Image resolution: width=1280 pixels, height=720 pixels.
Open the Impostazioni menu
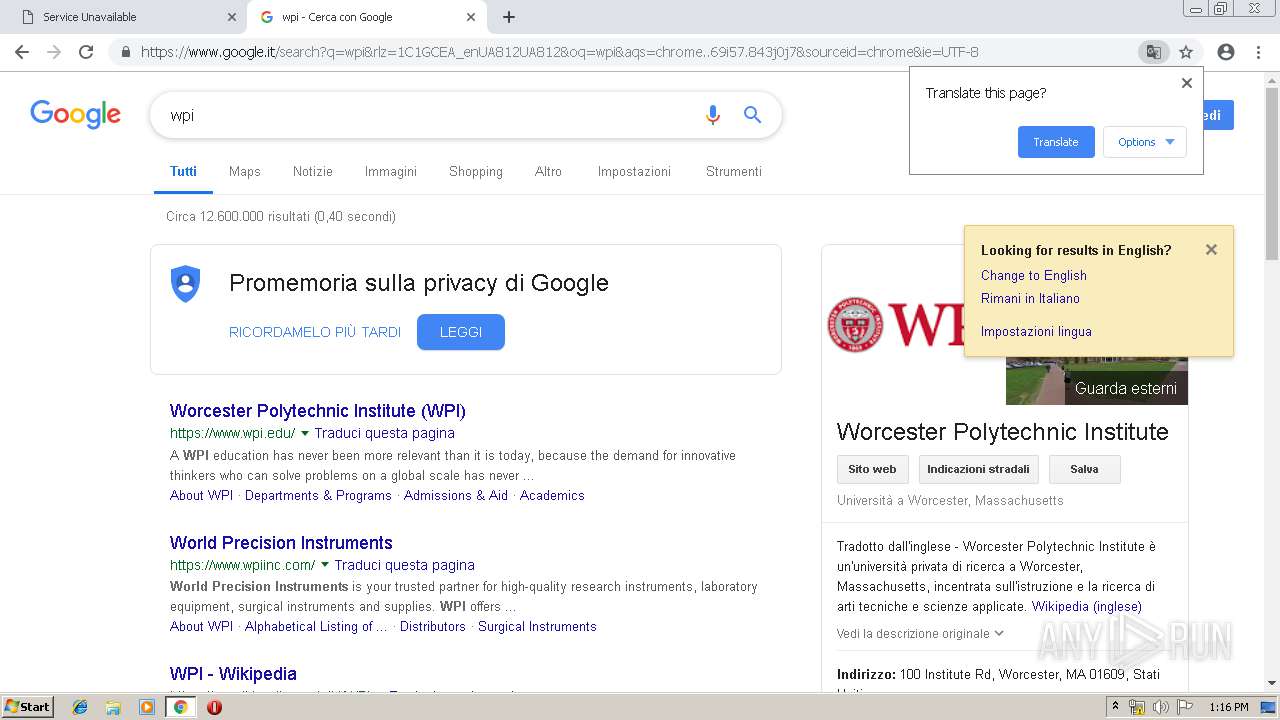click(x=634, y=171)
